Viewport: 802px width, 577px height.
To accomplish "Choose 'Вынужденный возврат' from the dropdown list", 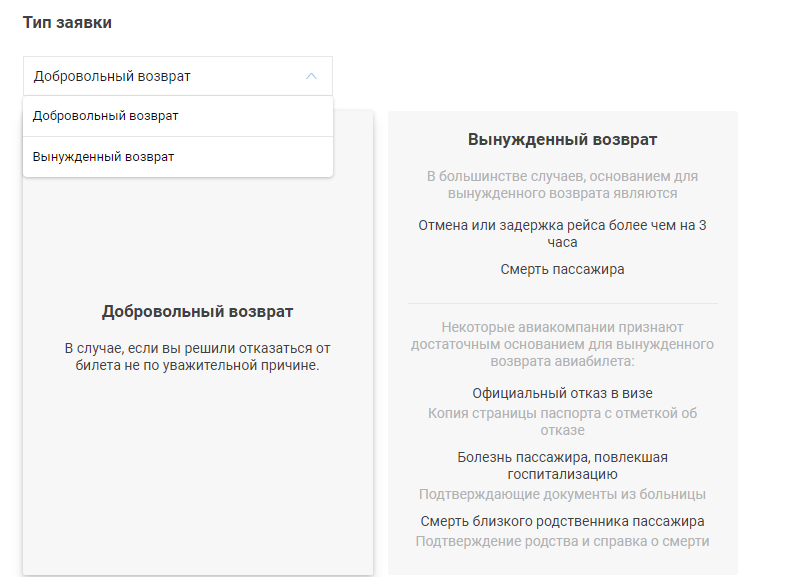I will (103, 157).
